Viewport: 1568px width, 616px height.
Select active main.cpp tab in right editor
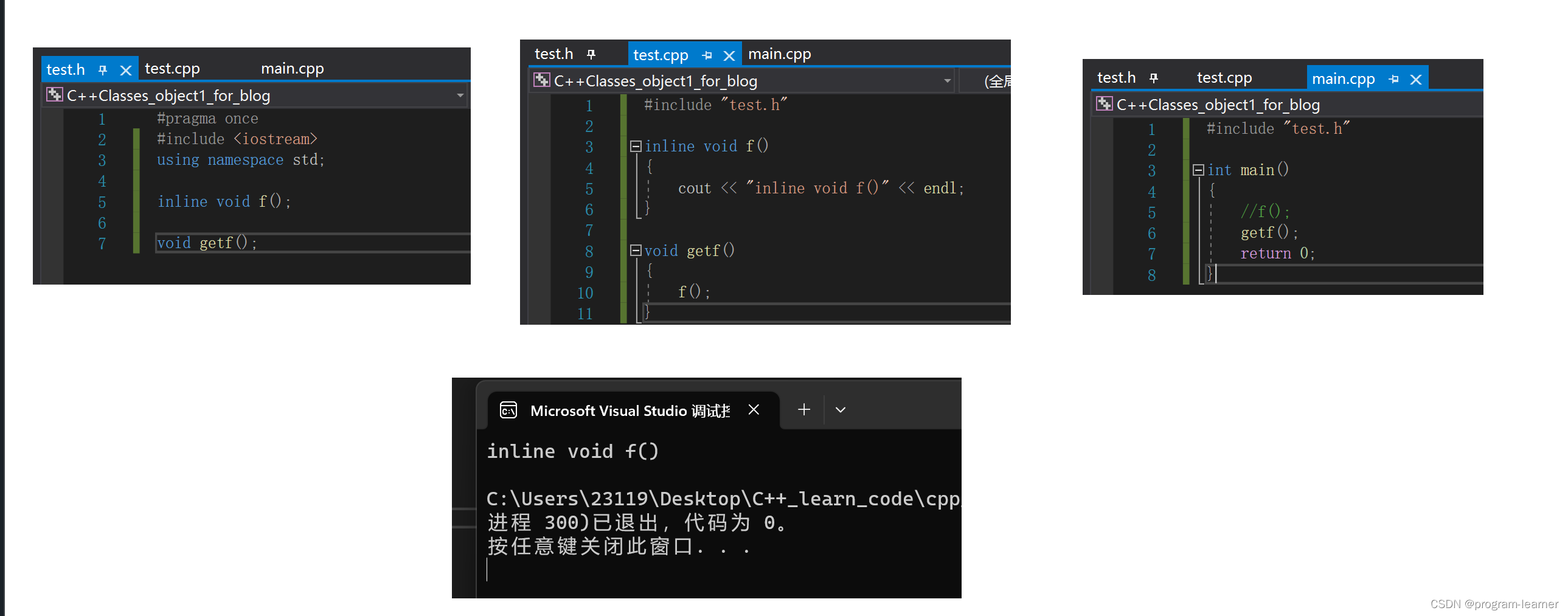coord(1343,79)
